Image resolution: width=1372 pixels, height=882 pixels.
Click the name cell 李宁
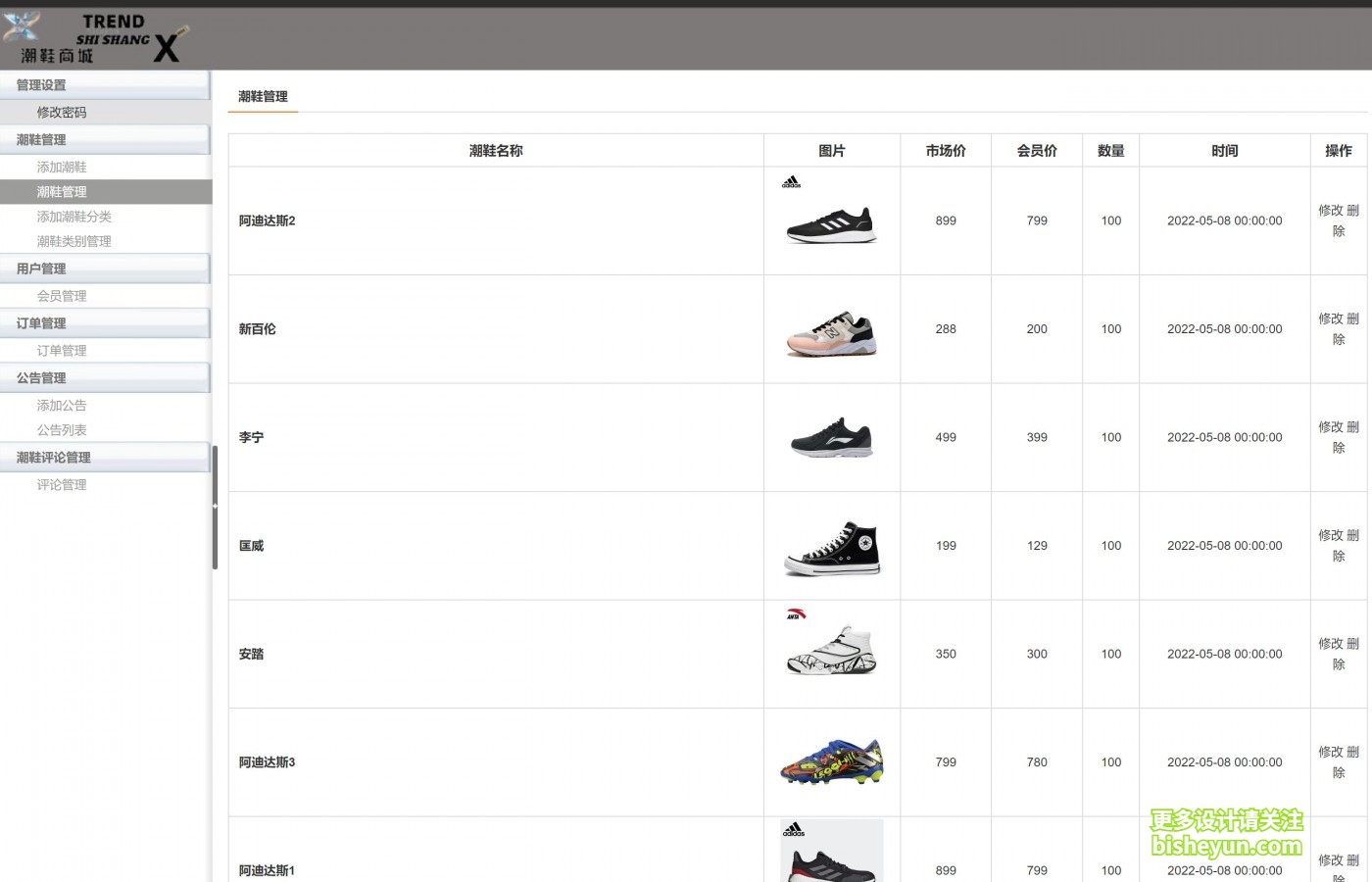251,437
